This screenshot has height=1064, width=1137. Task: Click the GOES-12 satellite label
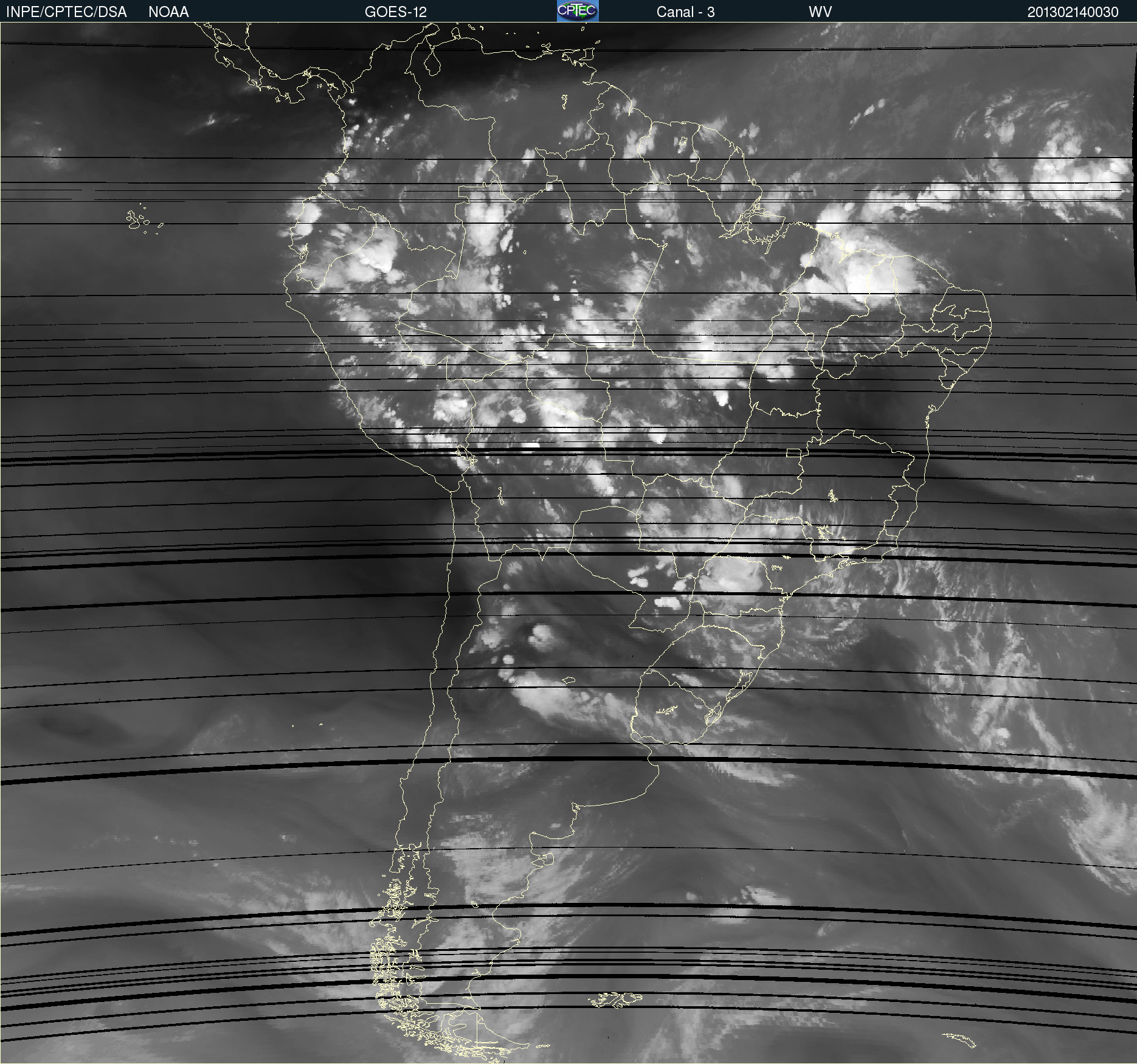click(395, 12)
